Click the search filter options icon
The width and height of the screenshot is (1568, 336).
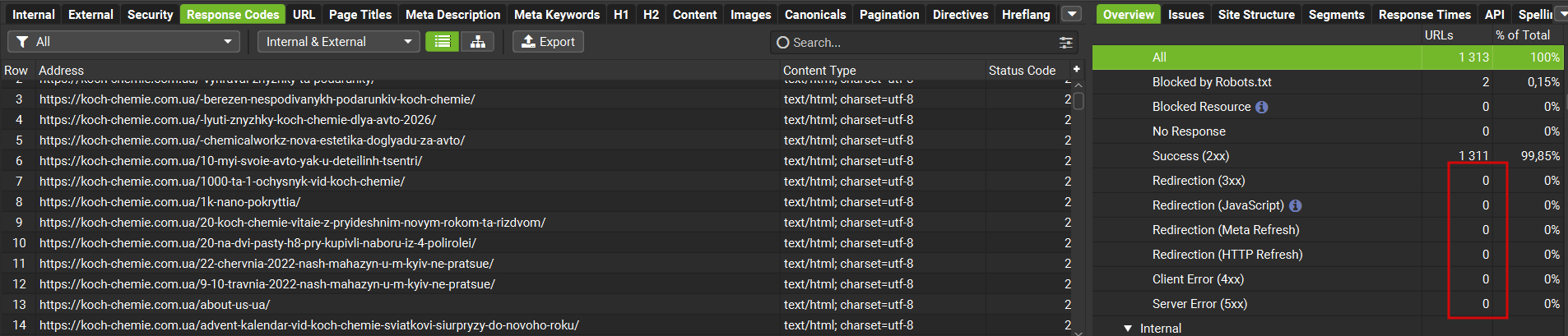tap(1065, 43)
